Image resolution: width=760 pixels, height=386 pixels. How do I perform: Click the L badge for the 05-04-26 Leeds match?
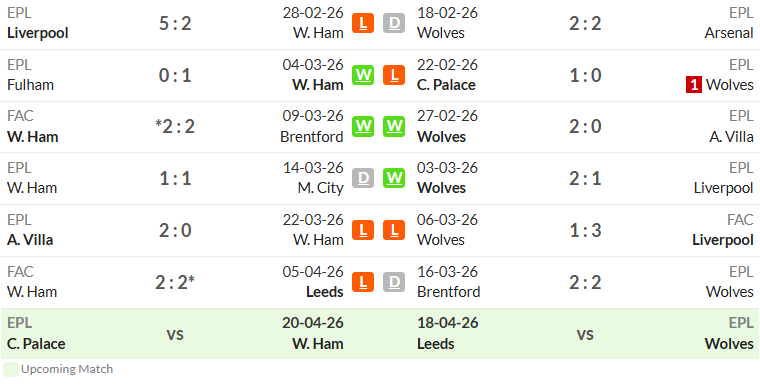click(363, 282)
